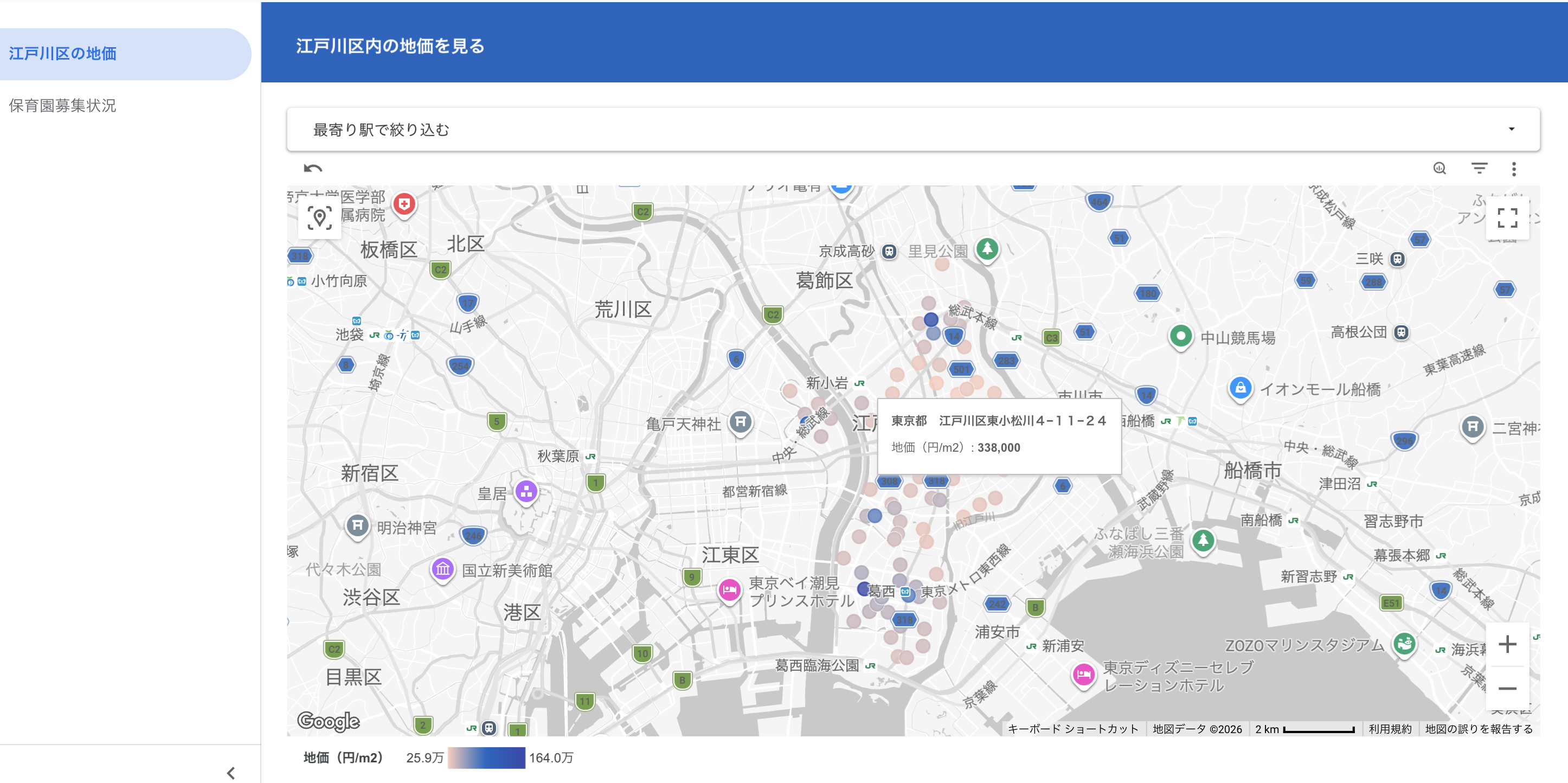Screen dimensions: 1568x783
Task: Open the 利用規約 terms link
Action: (1390, 729)
